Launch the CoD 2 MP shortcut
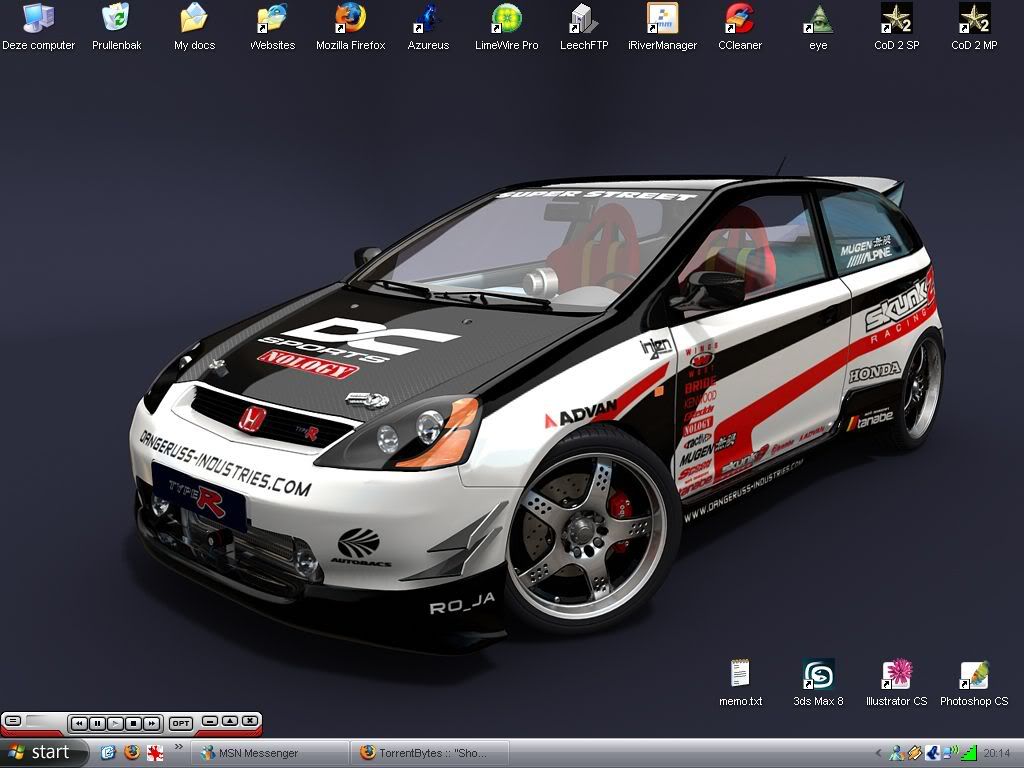 973,19
